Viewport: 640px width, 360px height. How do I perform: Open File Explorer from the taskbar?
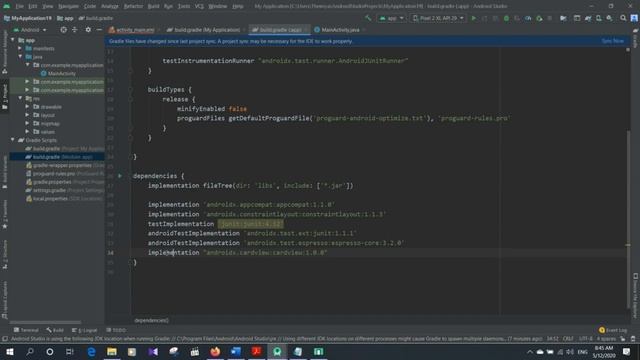tap(112, 351)
